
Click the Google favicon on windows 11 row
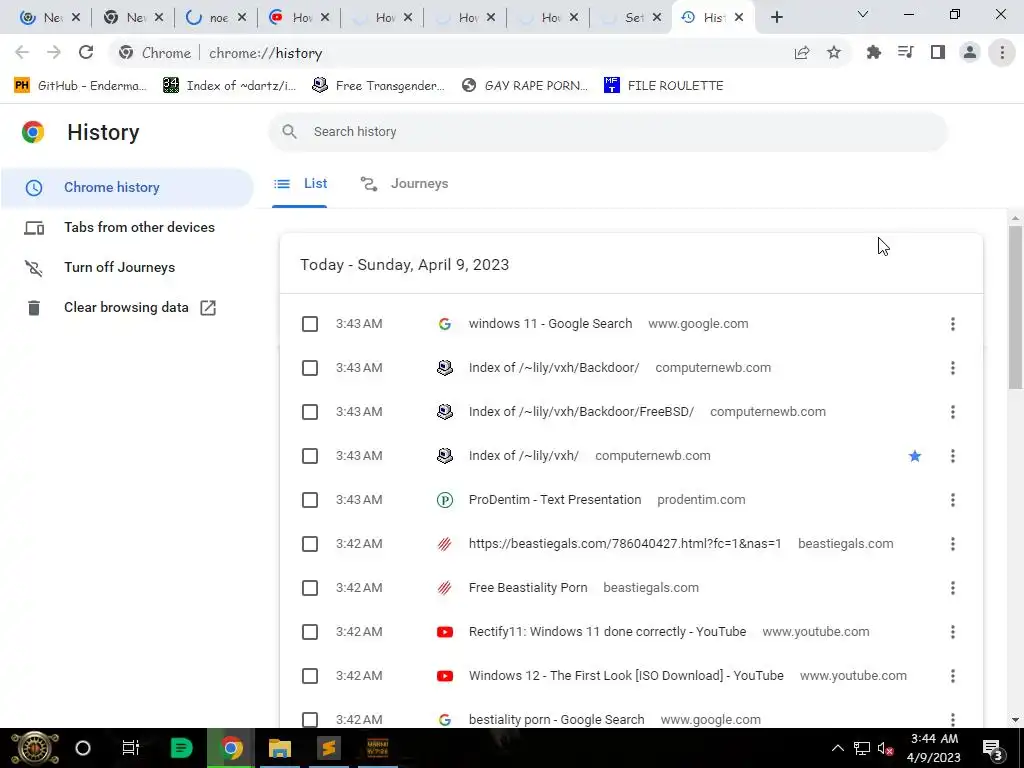click(445, 324)
